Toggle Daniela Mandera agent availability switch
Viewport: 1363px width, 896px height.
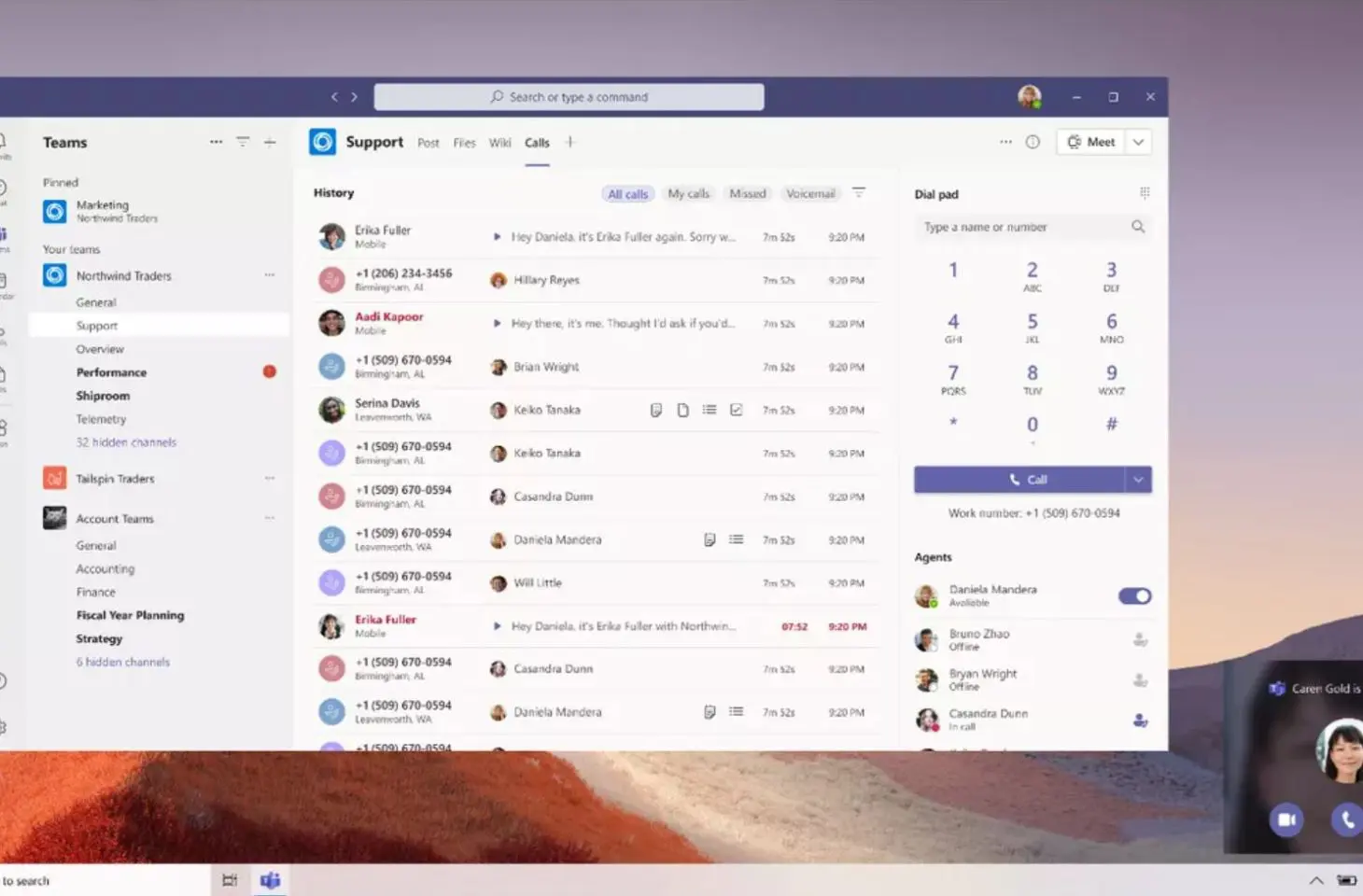coord(1135,595)
